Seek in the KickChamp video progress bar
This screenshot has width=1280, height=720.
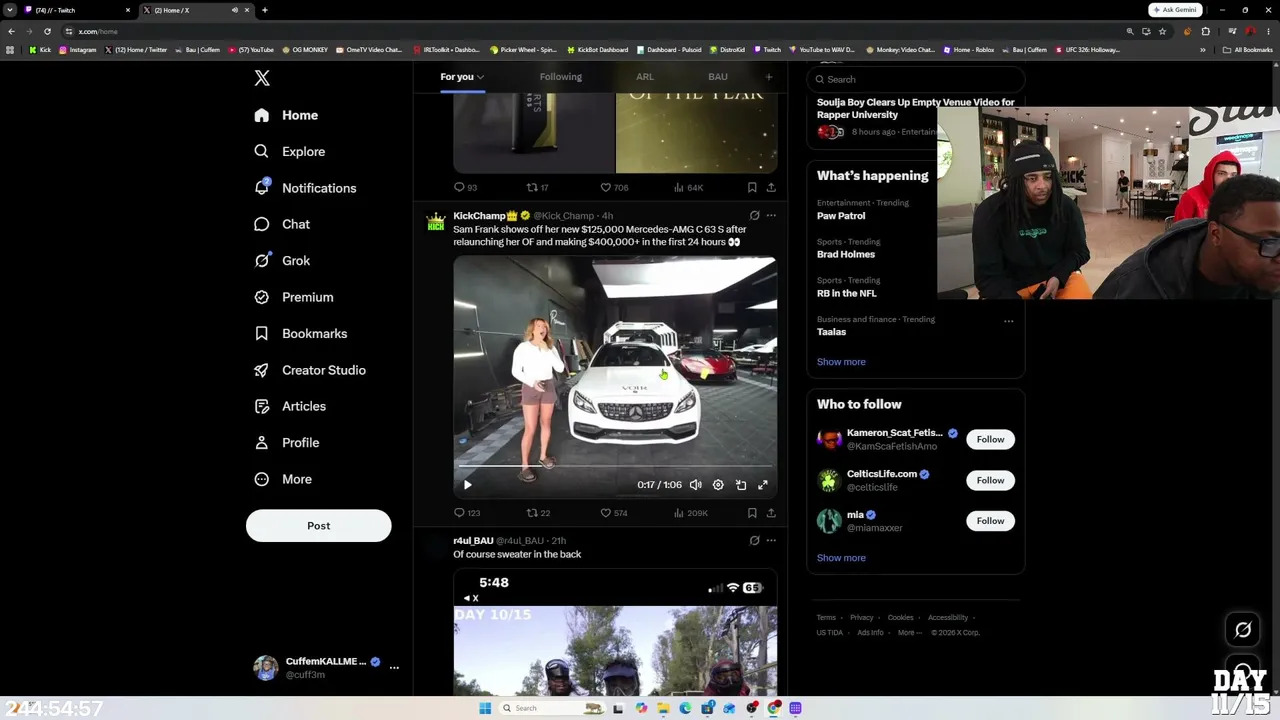point(615,466)
